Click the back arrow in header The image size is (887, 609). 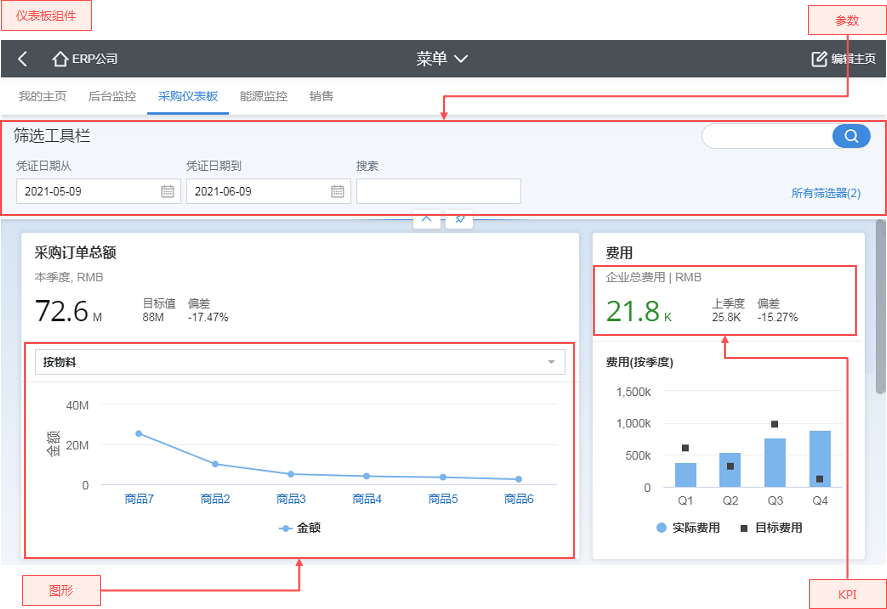[23, 59]
